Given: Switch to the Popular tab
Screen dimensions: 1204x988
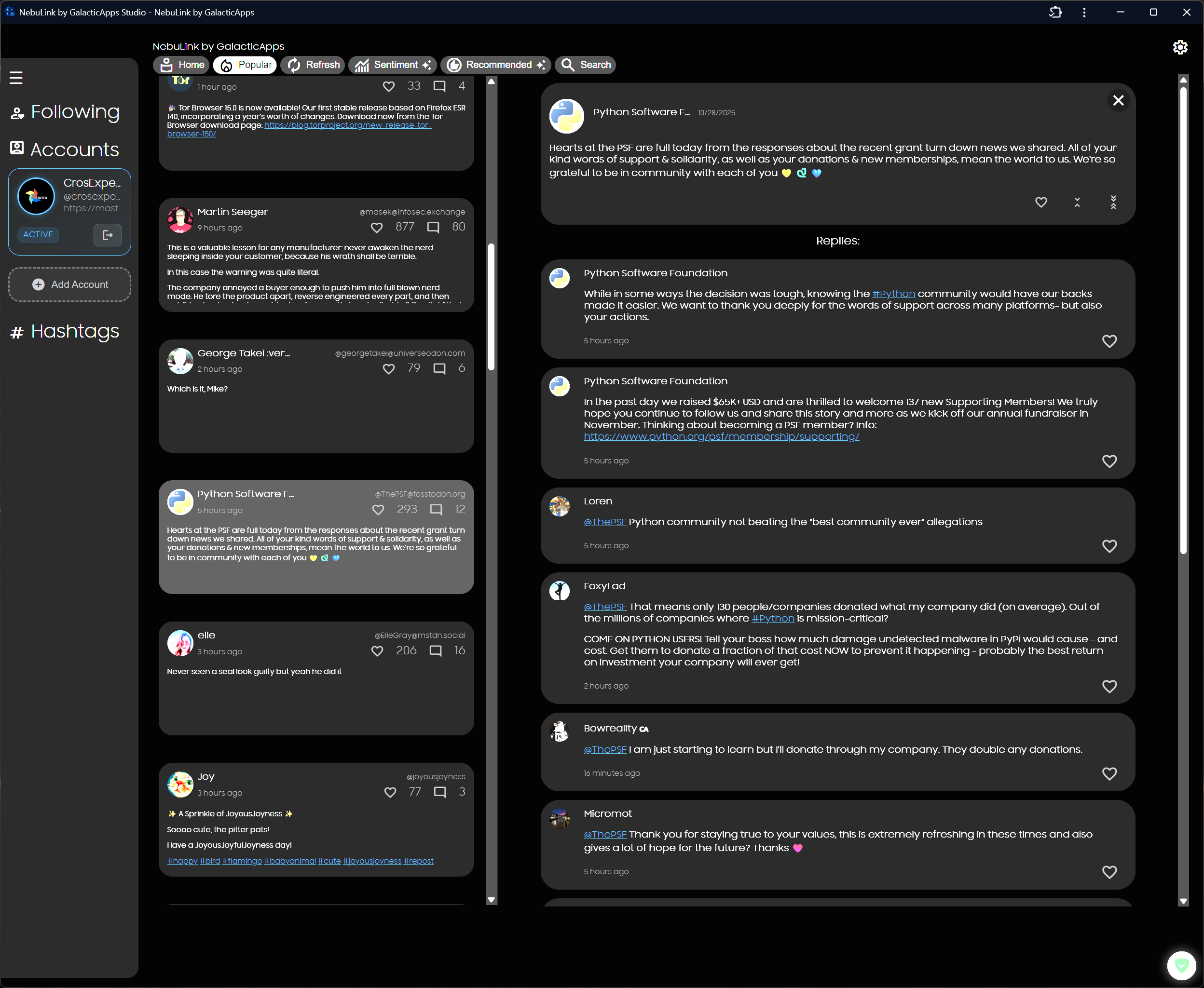Looking at the screenshot, I should [246, 65].
